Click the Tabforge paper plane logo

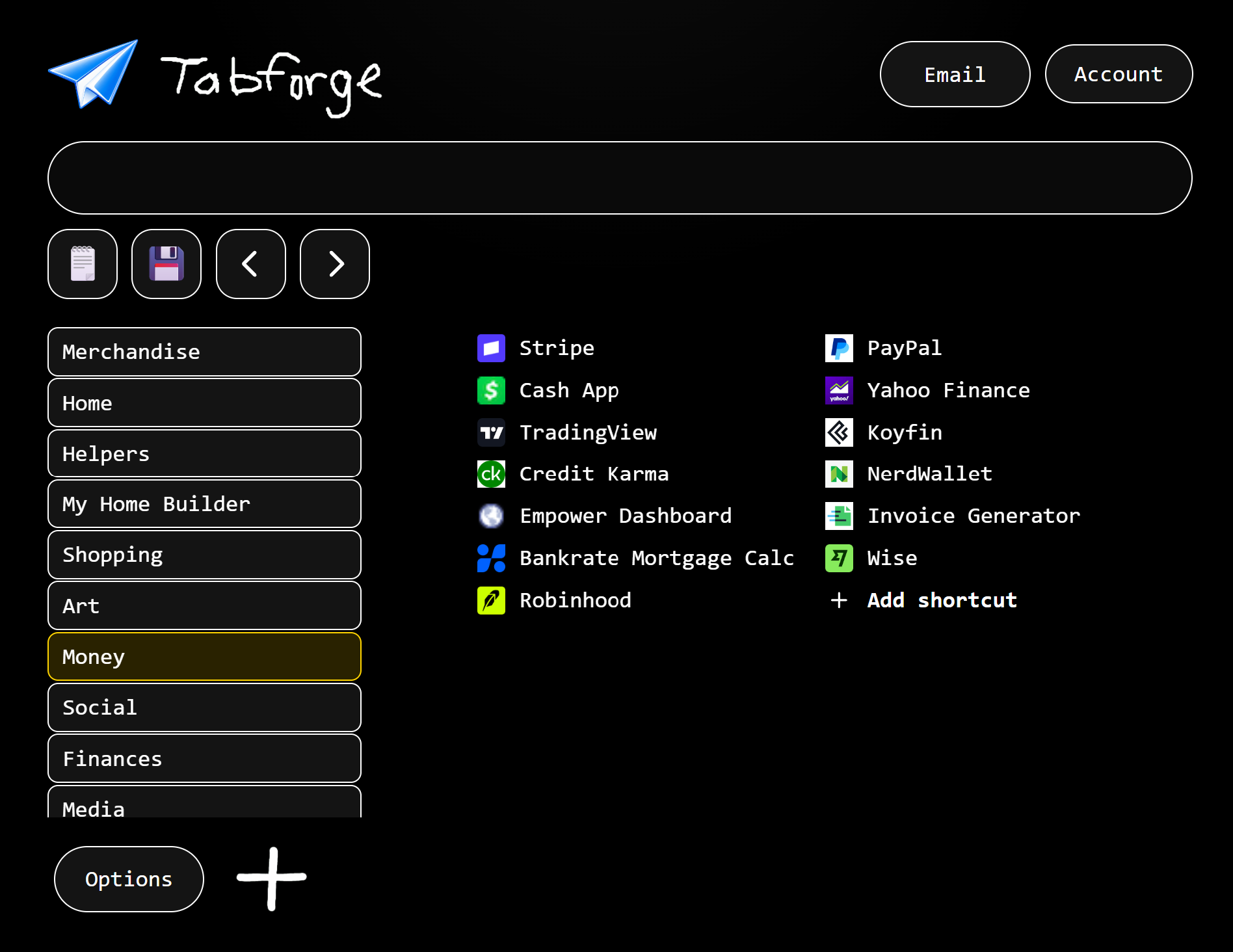94,73
